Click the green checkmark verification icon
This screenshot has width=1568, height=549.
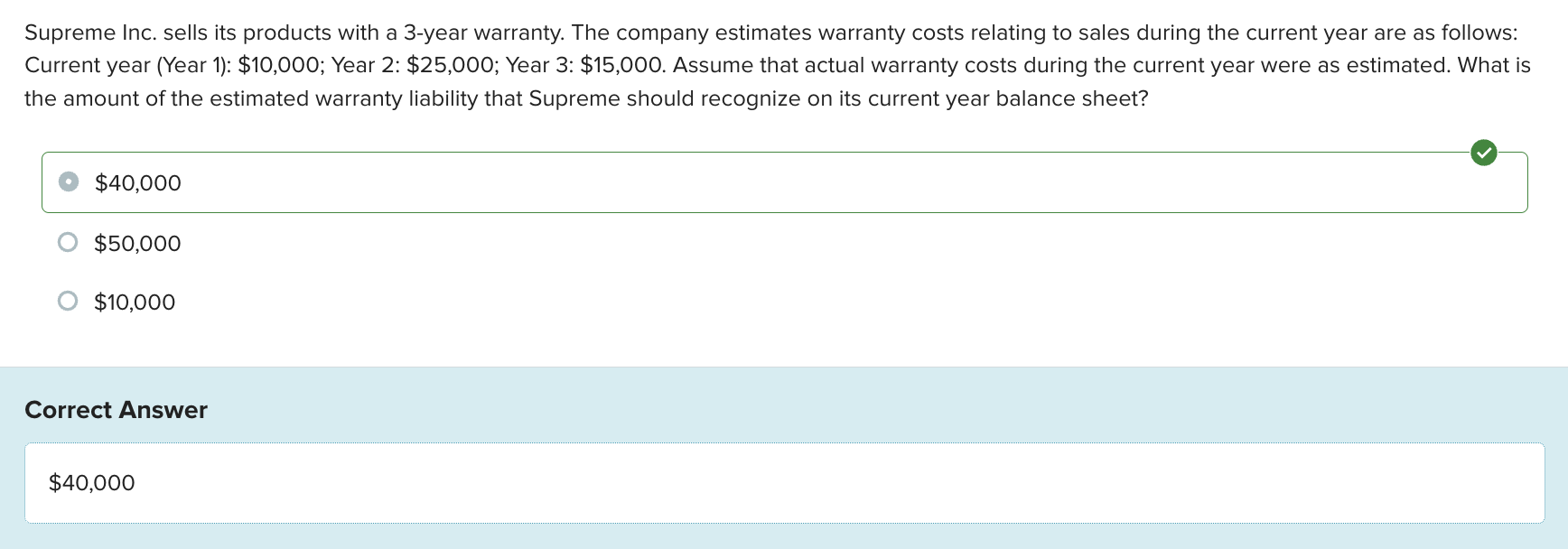click(1485, 154)
